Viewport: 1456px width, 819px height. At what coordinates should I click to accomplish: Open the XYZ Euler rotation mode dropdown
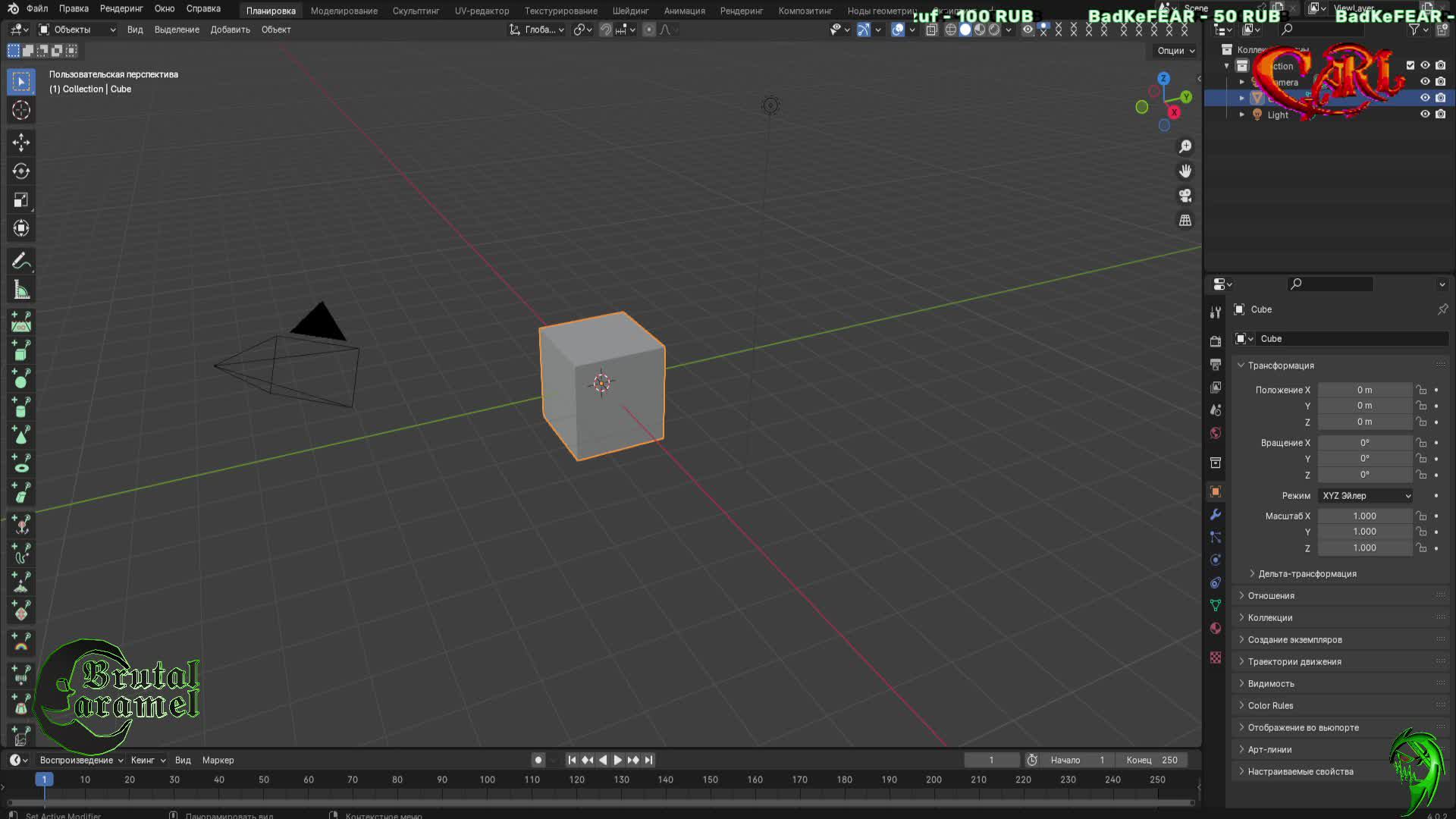pyautogui.click(x=1366, y=496)
